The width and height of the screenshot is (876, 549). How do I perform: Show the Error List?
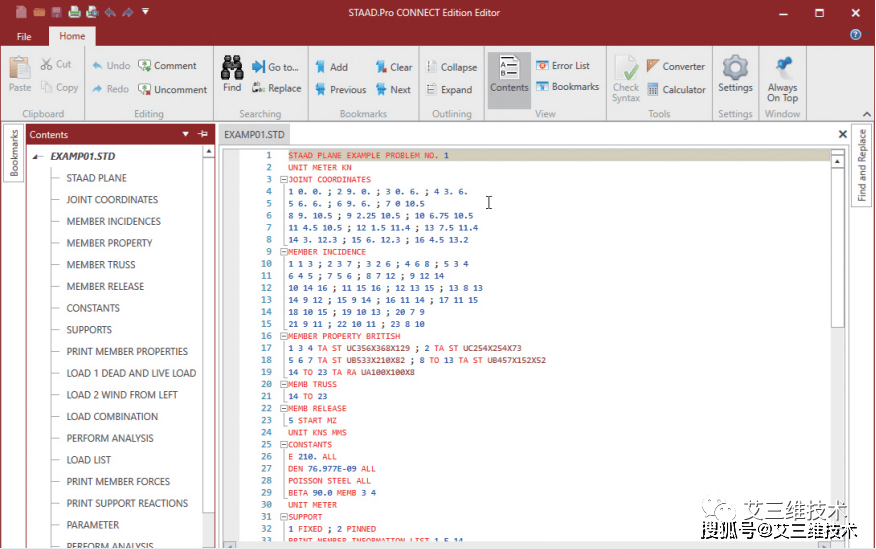point(563,65)
